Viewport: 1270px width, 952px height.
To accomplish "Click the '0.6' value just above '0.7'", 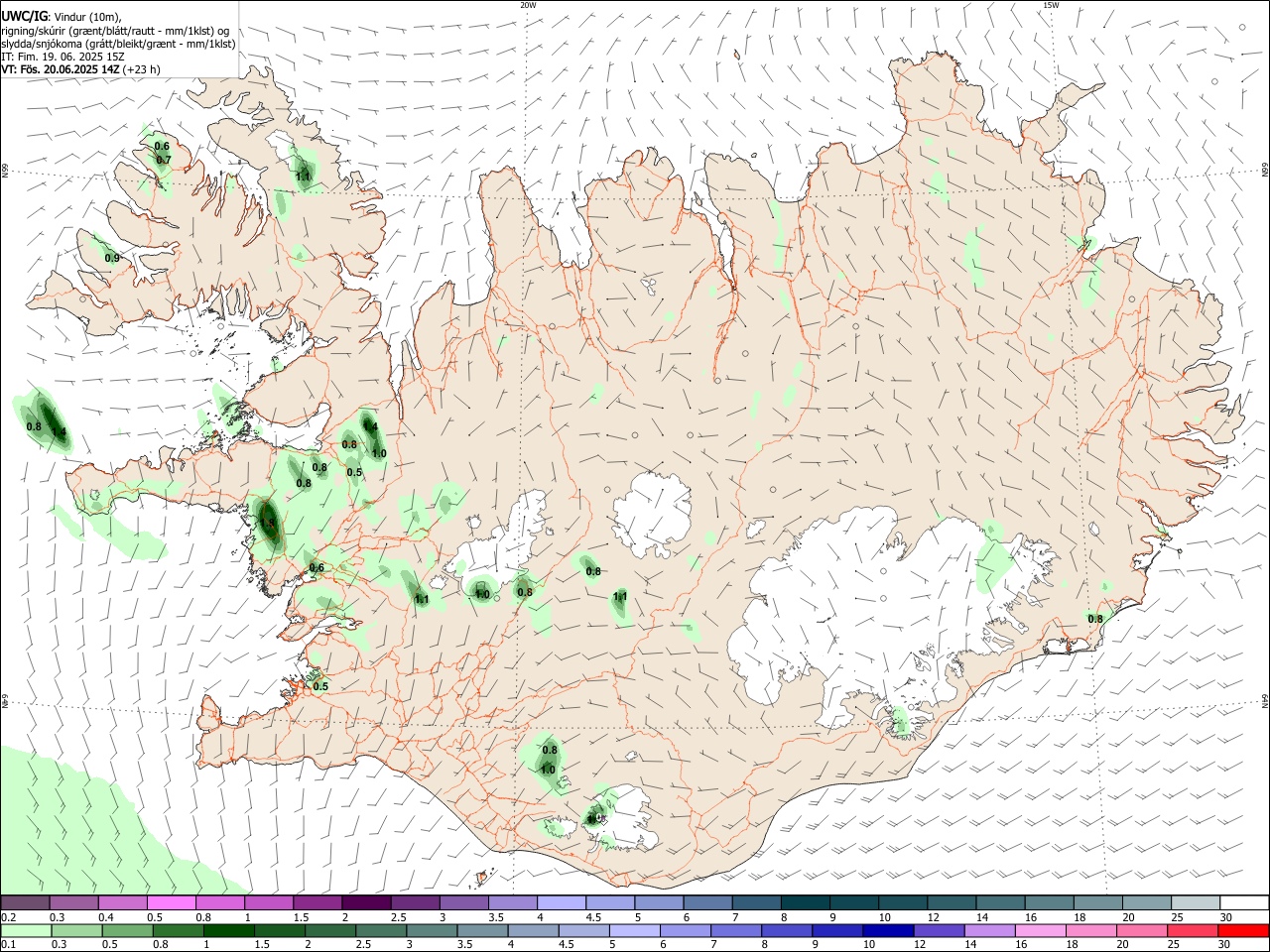I will pos(163,147).
